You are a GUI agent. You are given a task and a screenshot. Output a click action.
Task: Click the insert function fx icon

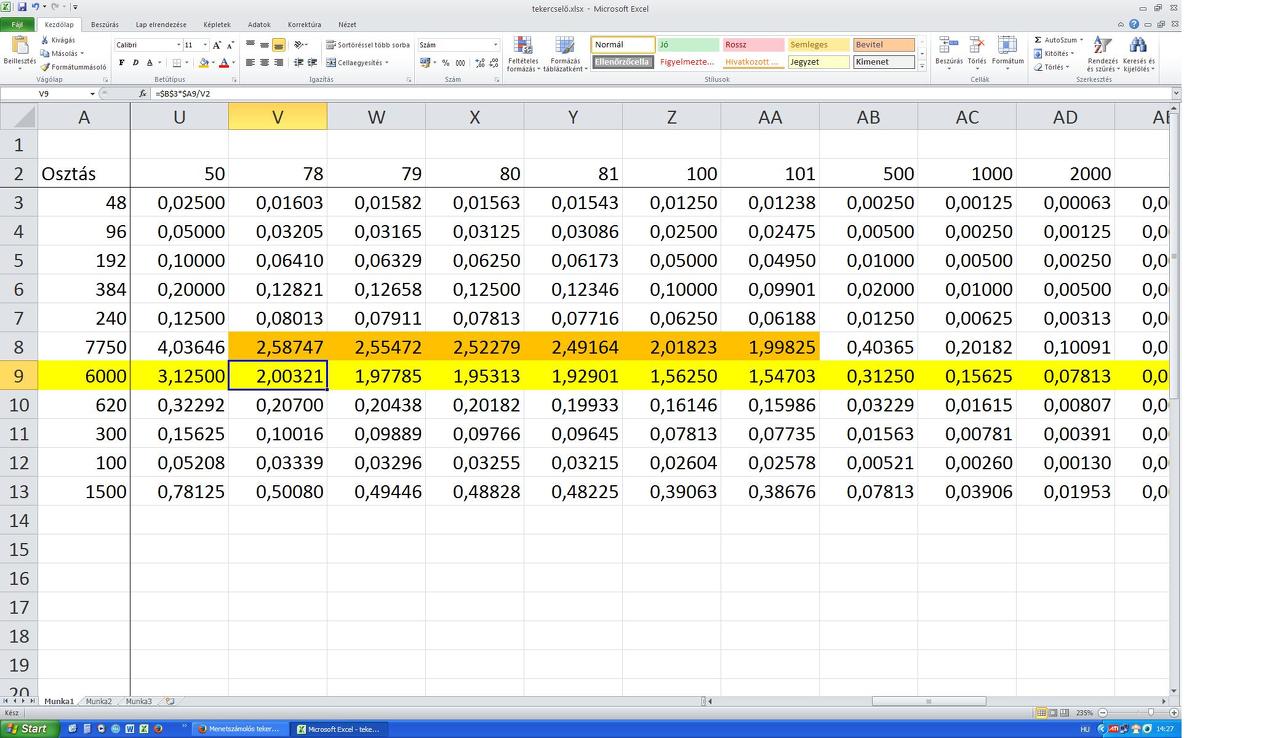143,93
